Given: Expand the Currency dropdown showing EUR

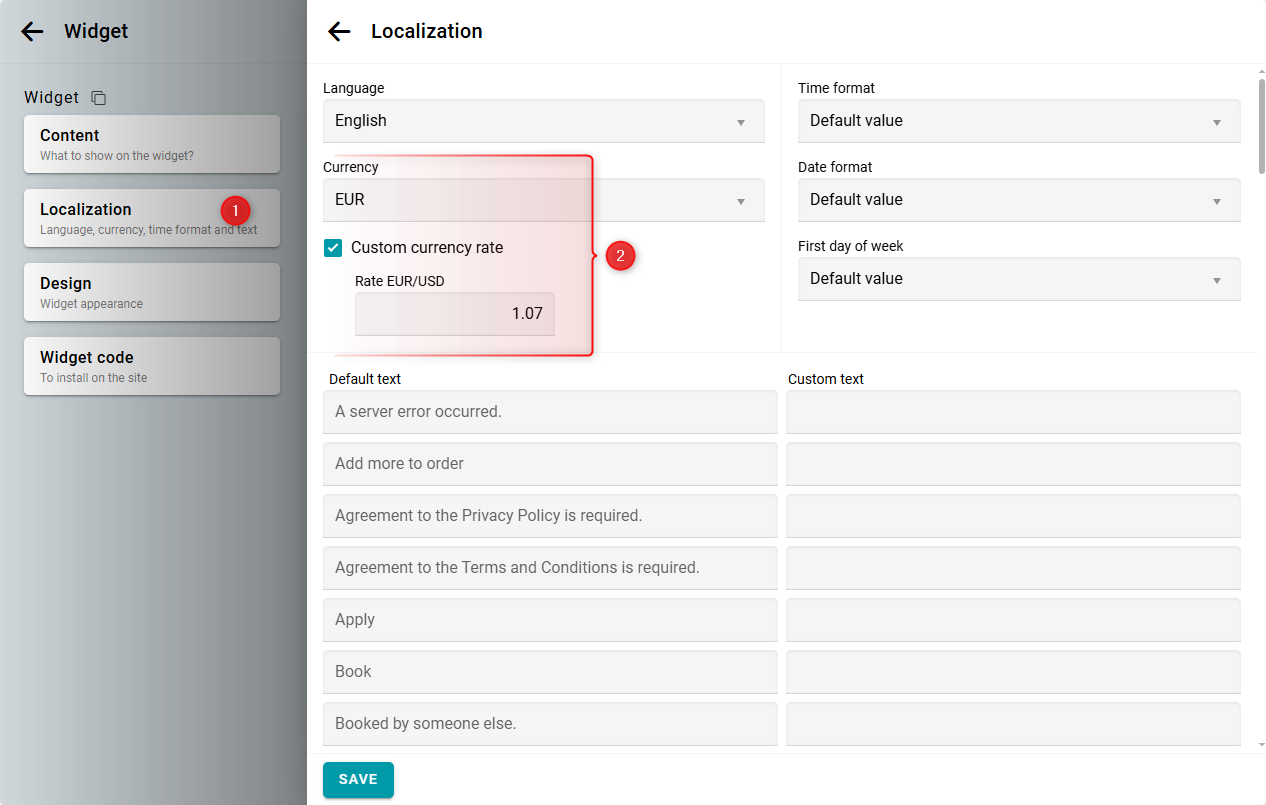Looking at the screenshot, I should [x=543, y=200].
